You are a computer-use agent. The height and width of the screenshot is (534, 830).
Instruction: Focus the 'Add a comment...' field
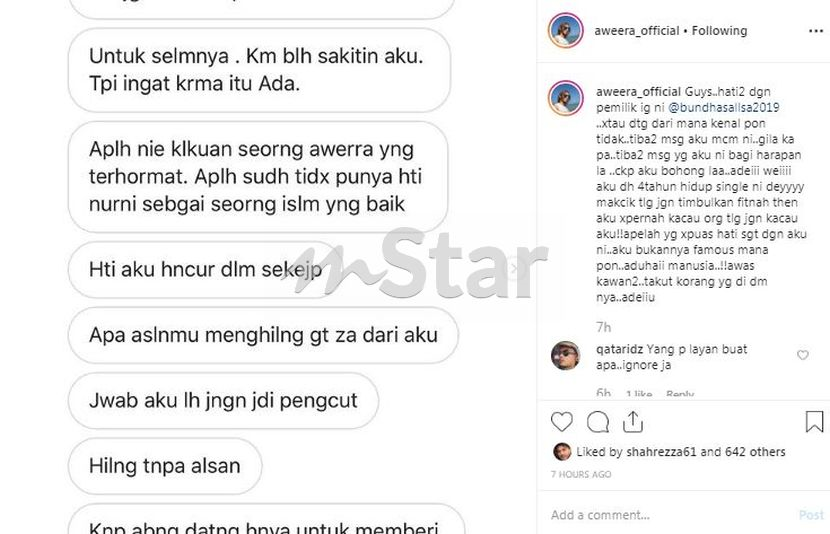coord(672,515)
